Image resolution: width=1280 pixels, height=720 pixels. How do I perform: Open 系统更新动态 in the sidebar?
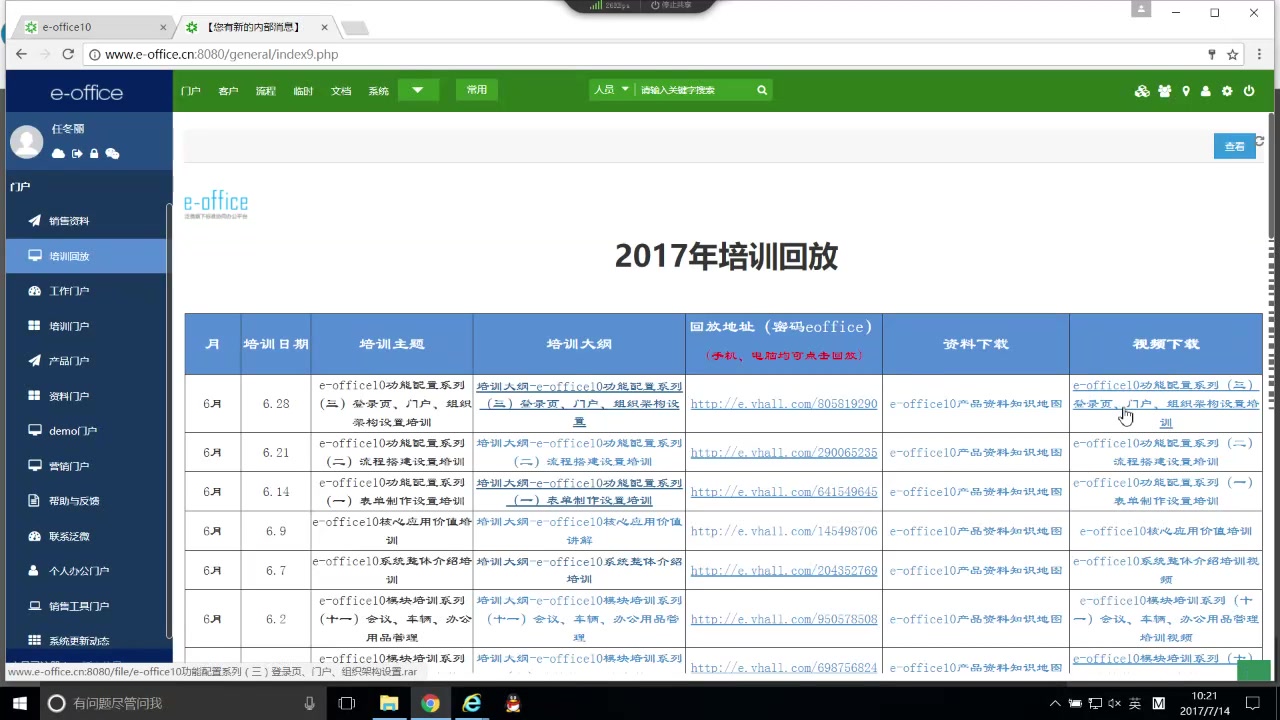point(86,641)
